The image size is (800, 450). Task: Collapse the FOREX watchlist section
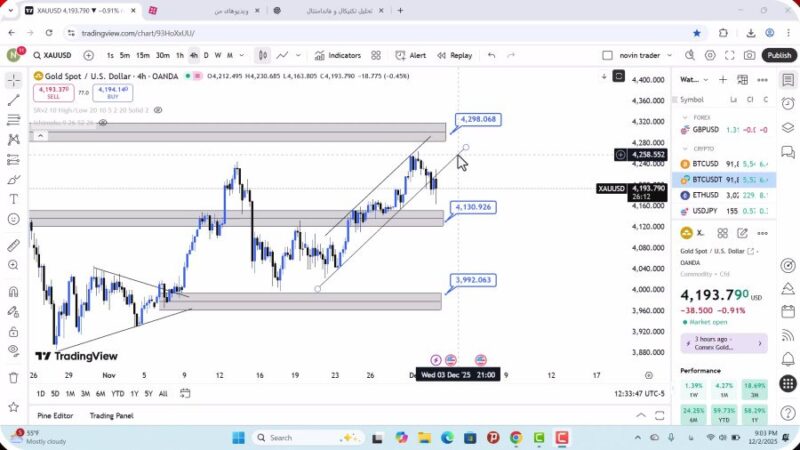(x=685, y=116)
